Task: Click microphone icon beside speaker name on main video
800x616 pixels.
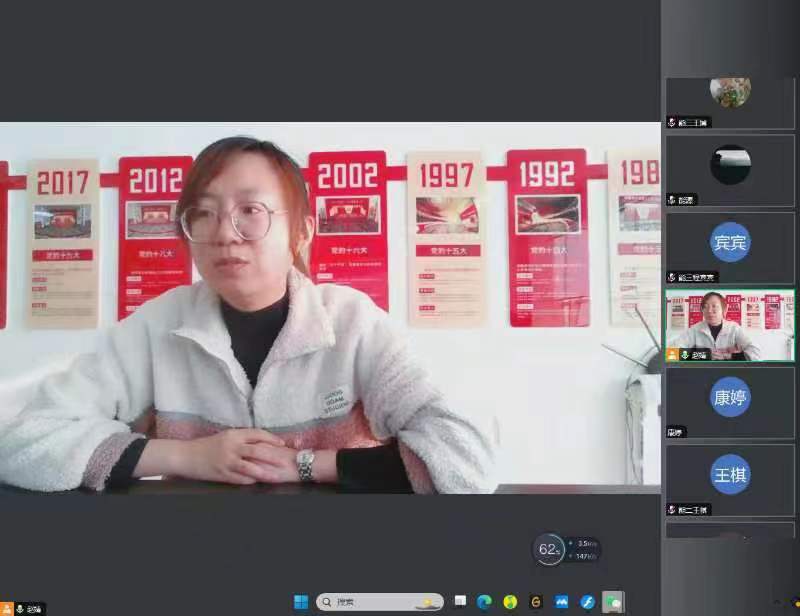Action: pyautogui.click(x=19, y=608)
